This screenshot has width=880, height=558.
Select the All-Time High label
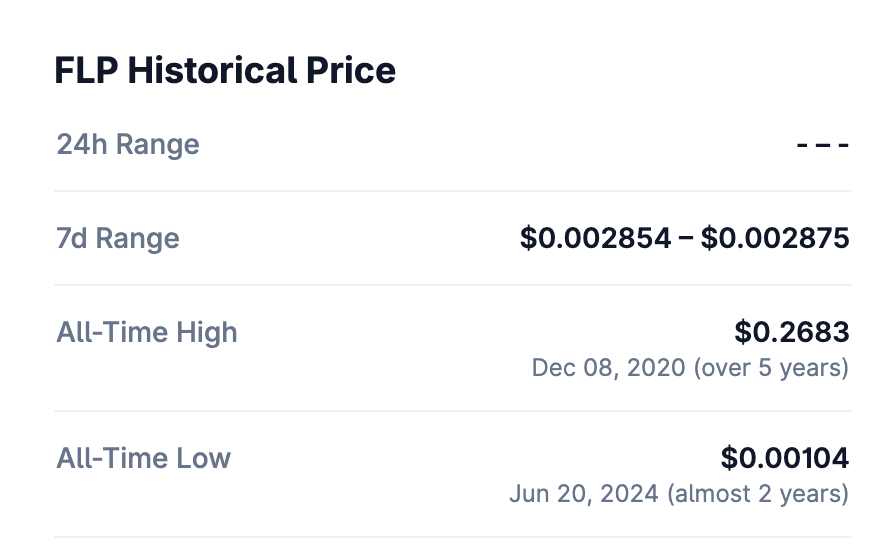[x=147, y=332]
